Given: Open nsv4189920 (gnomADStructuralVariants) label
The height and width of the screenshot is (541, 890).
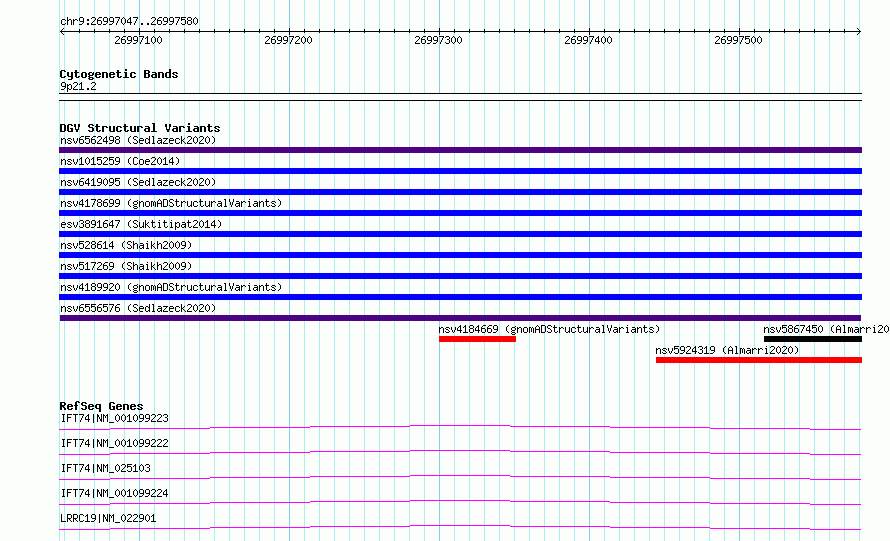Looking at the screenshot, I should click(x=171, y=287).
